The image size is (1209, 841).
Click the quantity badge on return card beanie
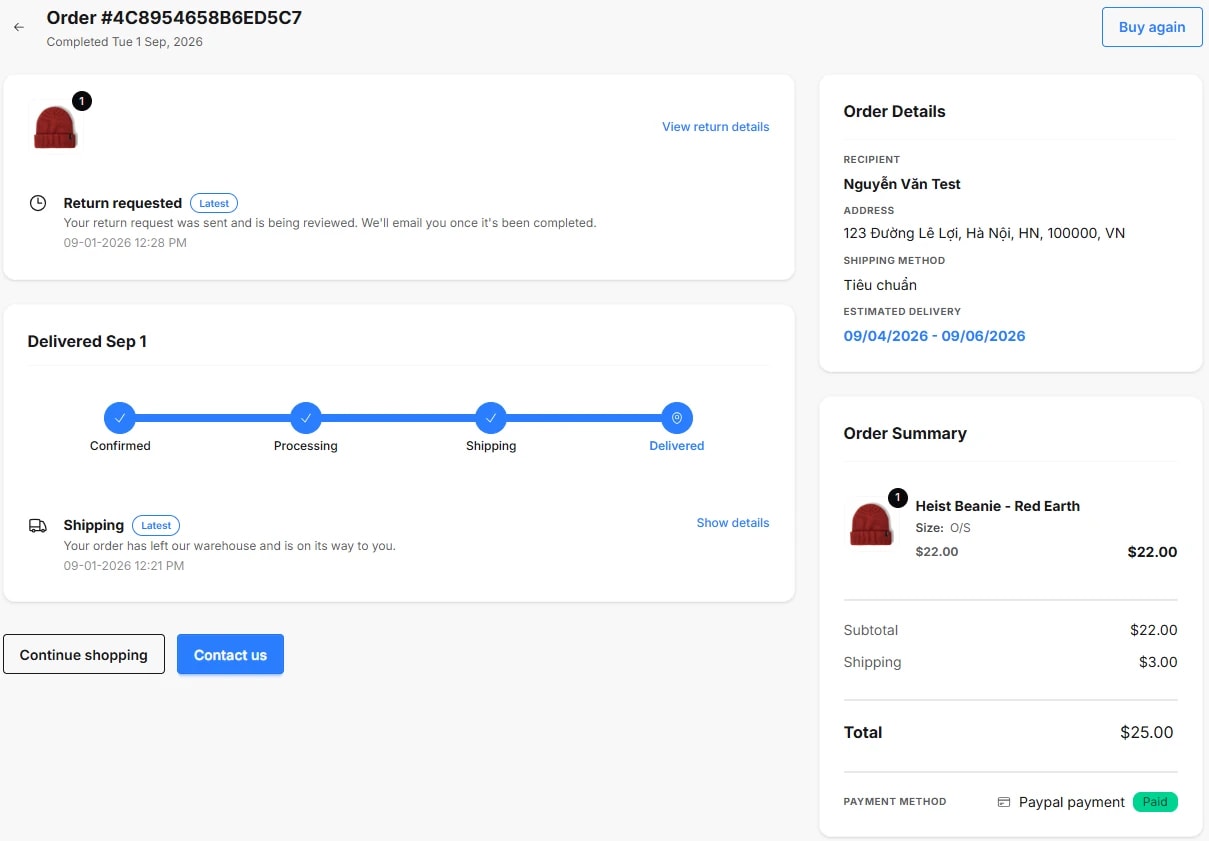(x=82, y=101)
